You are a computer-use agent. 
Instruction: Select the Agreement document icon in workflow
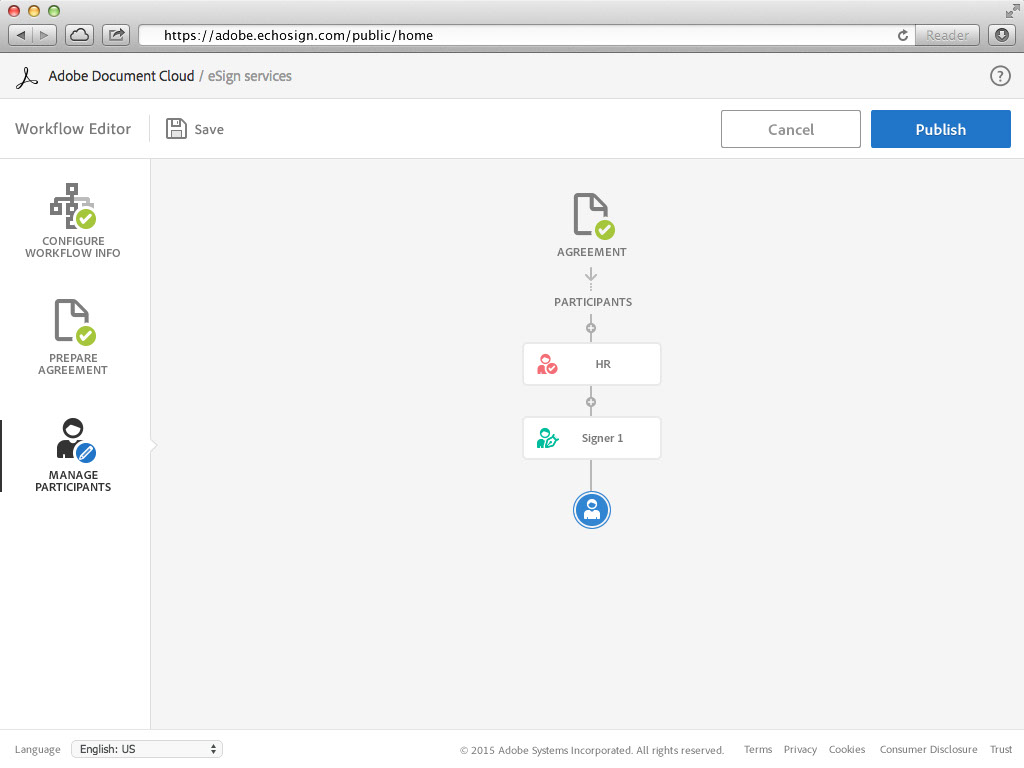click(x=592, y=216)
